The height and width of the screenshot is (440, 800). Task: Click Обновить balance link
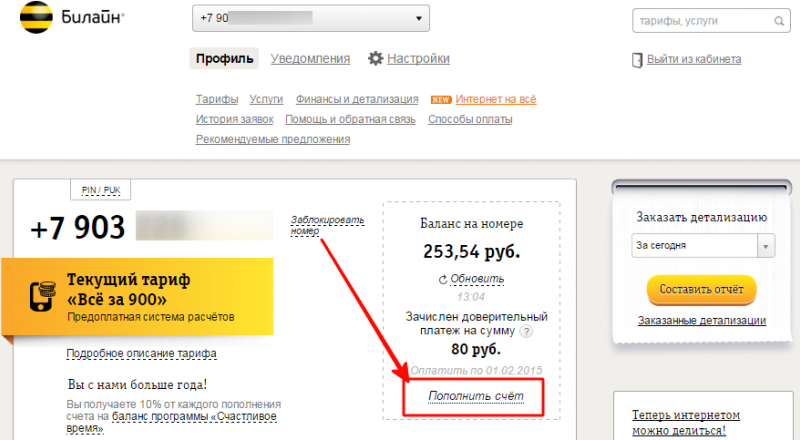477,279
